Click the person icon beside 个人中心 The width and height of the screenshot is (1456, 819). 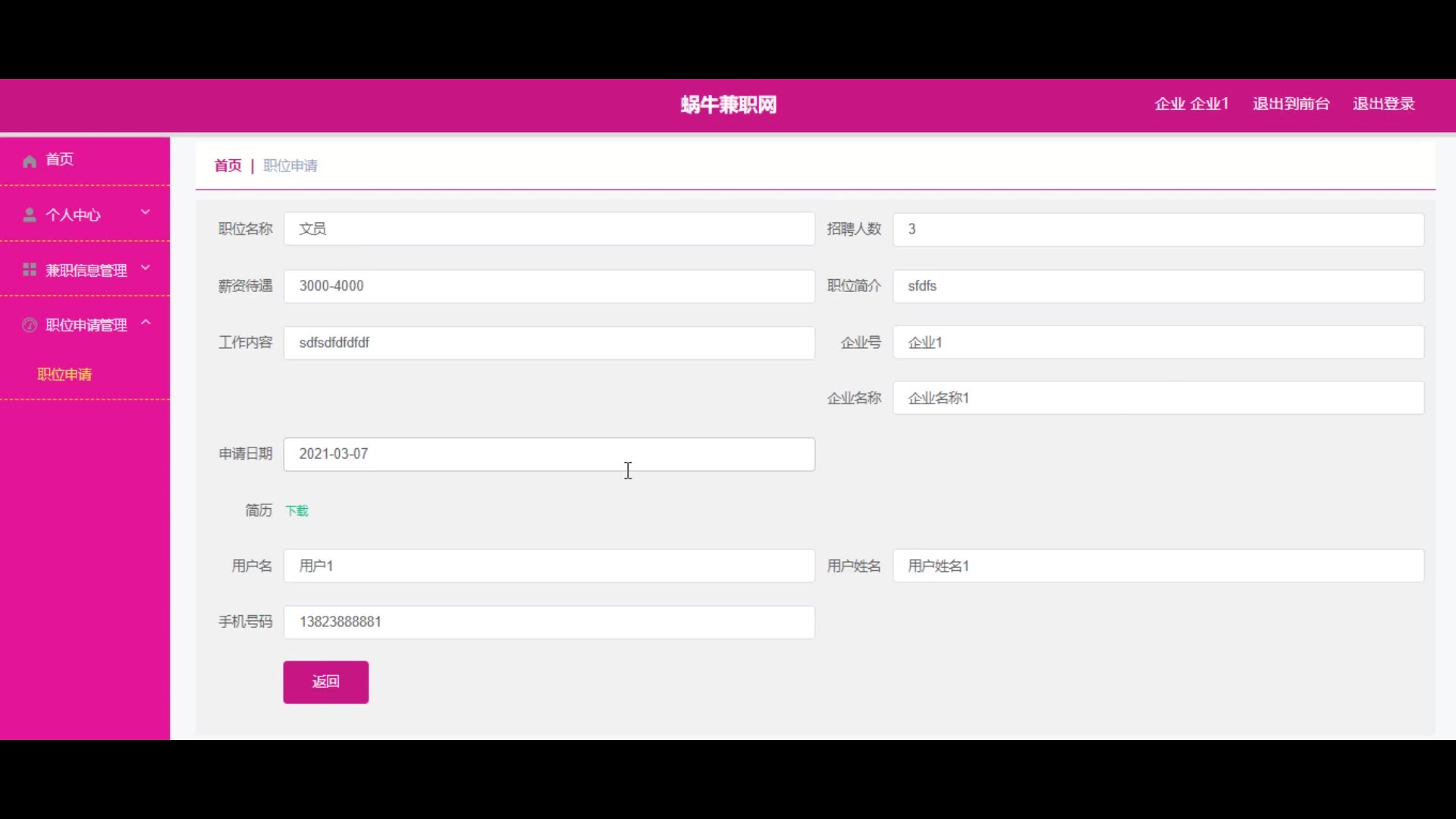pyautogui.click(x=30, y=215)
